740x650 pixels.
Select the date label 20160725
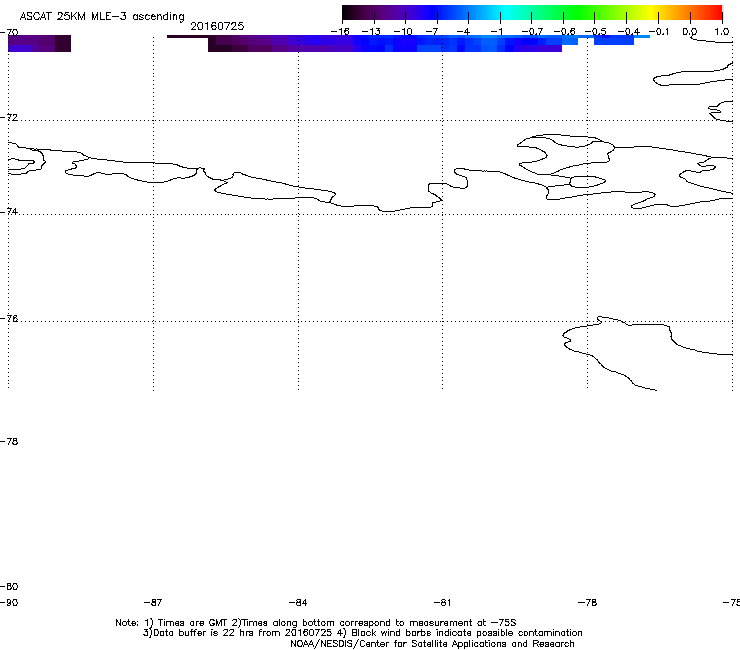click(217, 26)
